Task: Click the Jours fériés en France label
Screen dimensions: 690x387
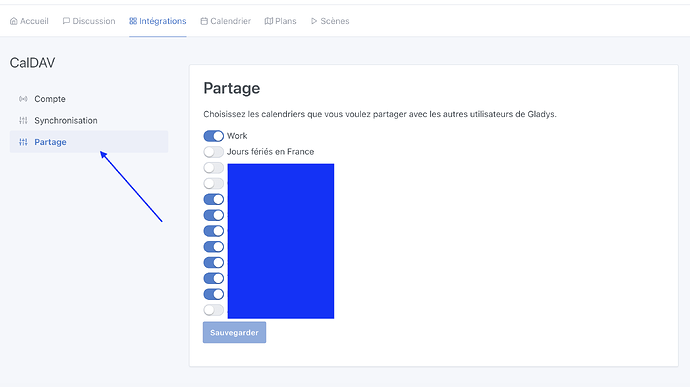Action: pyautogui.click(x=270, y=152)
